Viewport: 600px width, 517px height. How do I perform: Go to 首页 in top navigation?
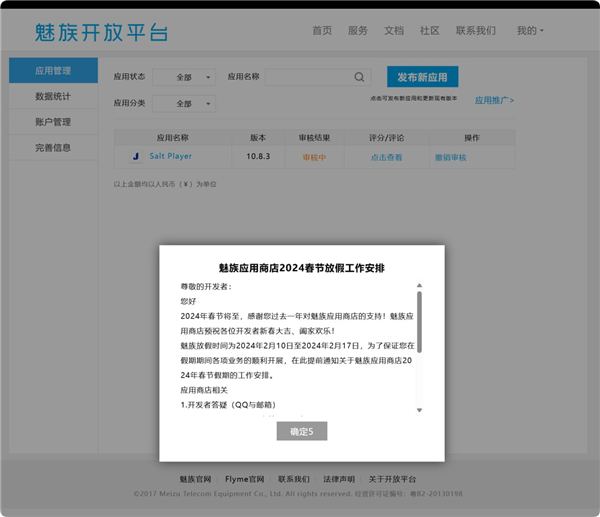[322, 31]
